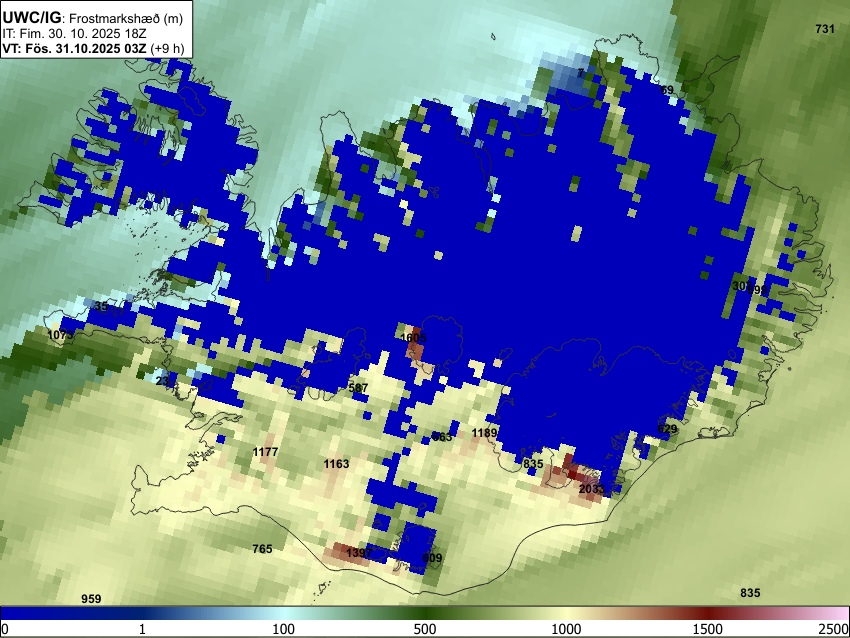The width and height of the screenshot is (850, 638).
Task: Select the 1177 value label
Action: point(265,452)
